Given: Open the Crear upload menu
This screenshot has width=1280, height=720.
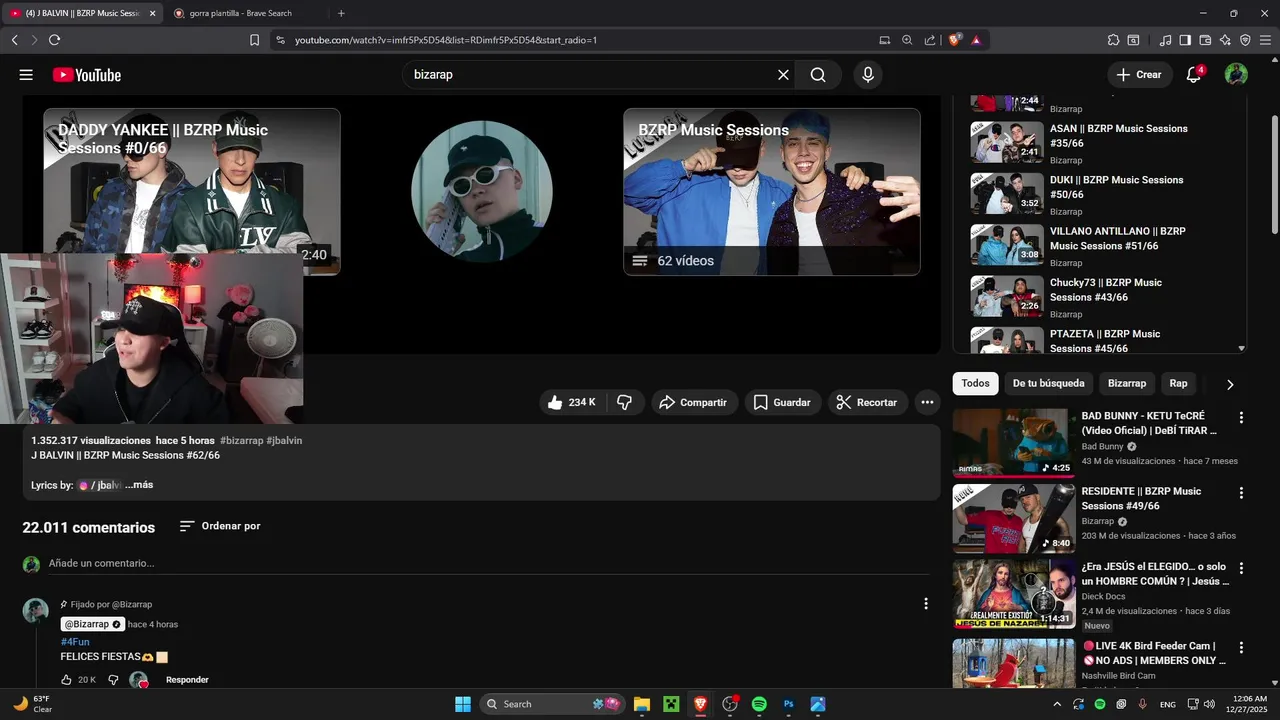Looking at the screenshot, I should tap(1139, 75).
